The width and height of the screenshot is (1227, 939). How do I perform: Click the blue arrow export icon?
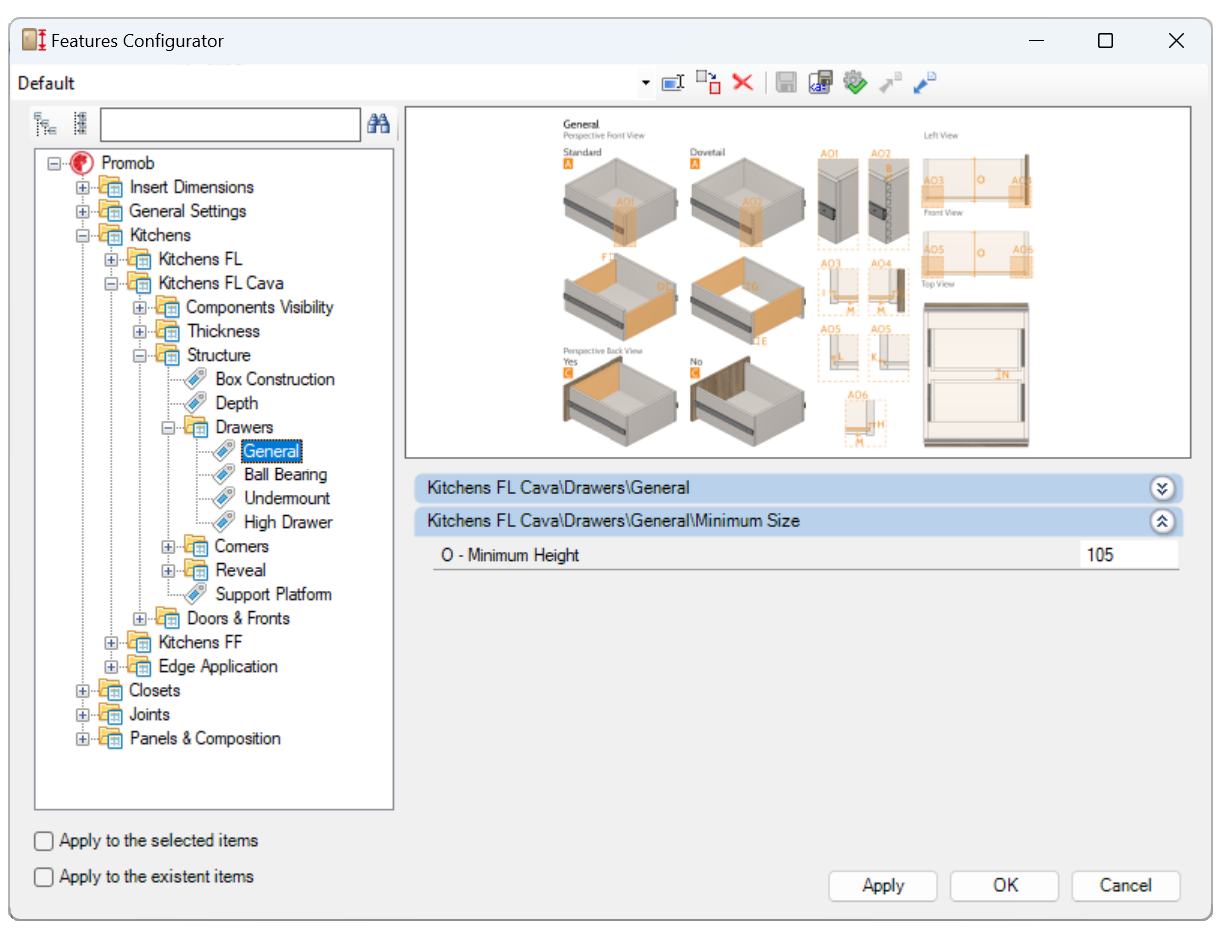925,83
